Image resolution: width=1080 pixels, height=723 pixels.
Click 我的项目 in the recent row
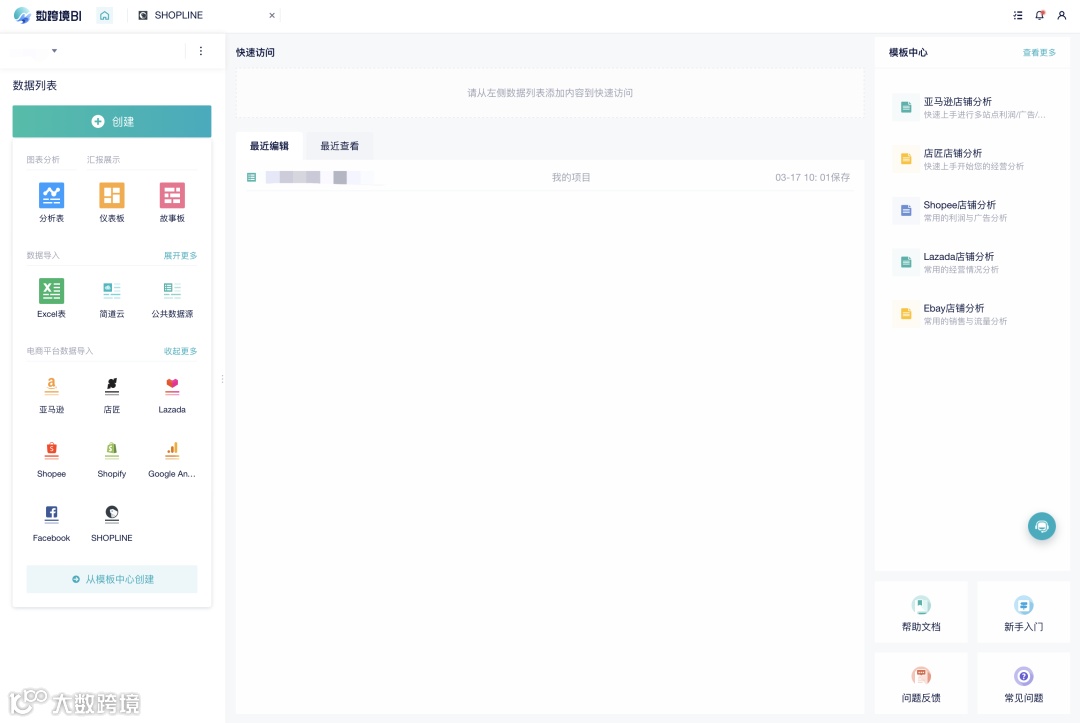point(571,178)
